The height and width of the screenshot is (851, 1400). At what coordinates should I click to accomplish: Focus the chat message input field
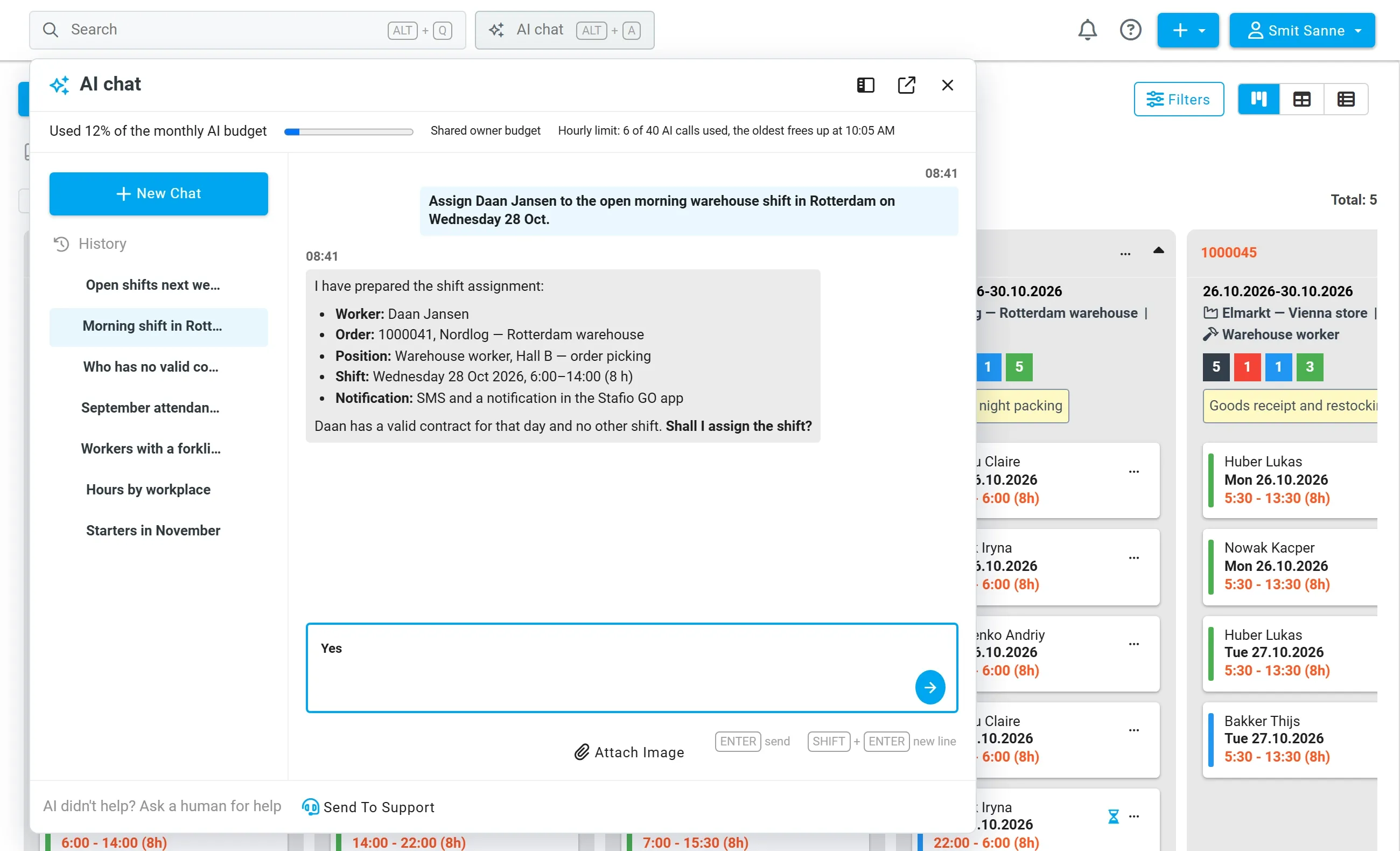(631, 667)
